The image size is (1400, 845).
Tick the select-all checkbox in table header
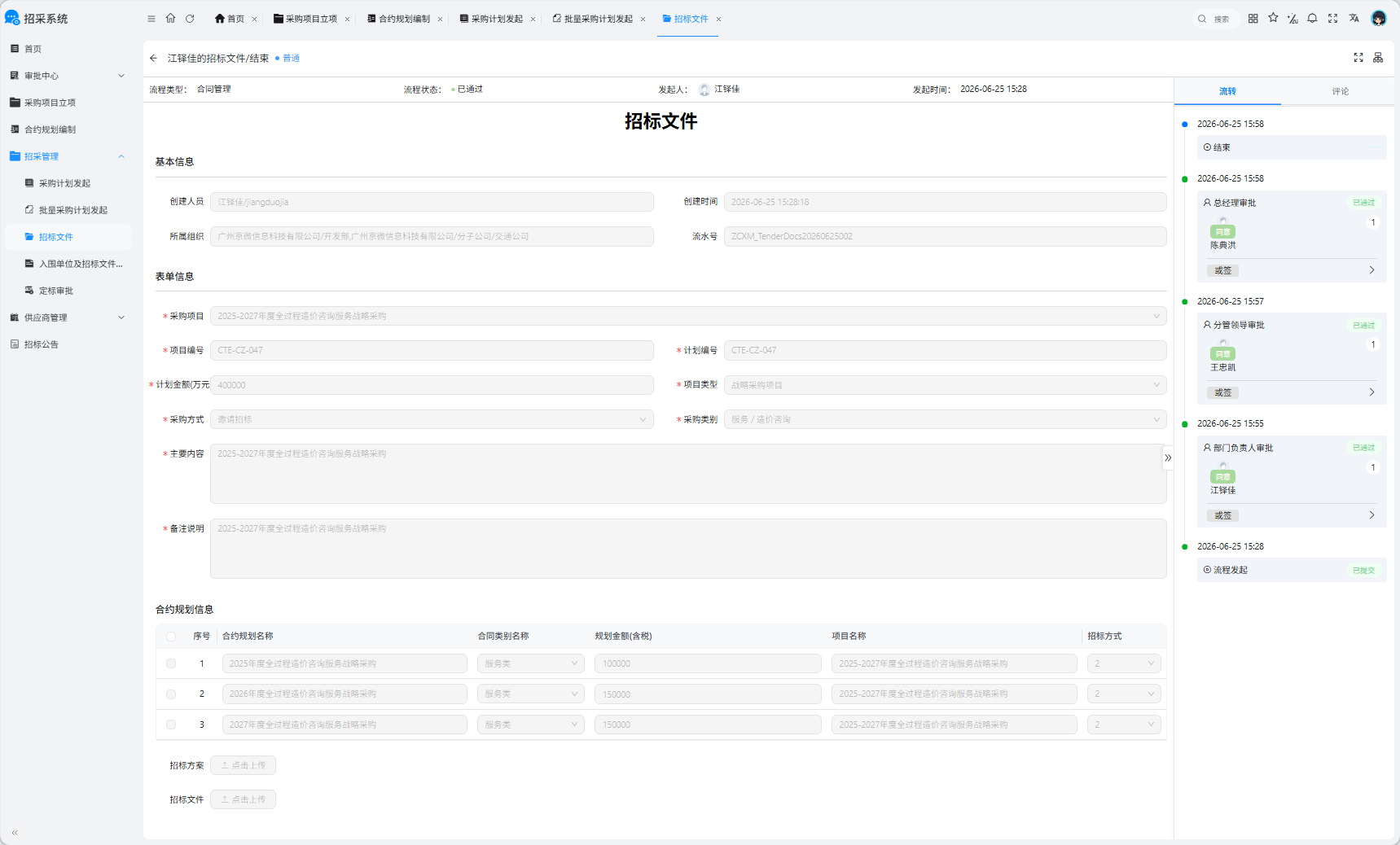(x=171, y=637)
